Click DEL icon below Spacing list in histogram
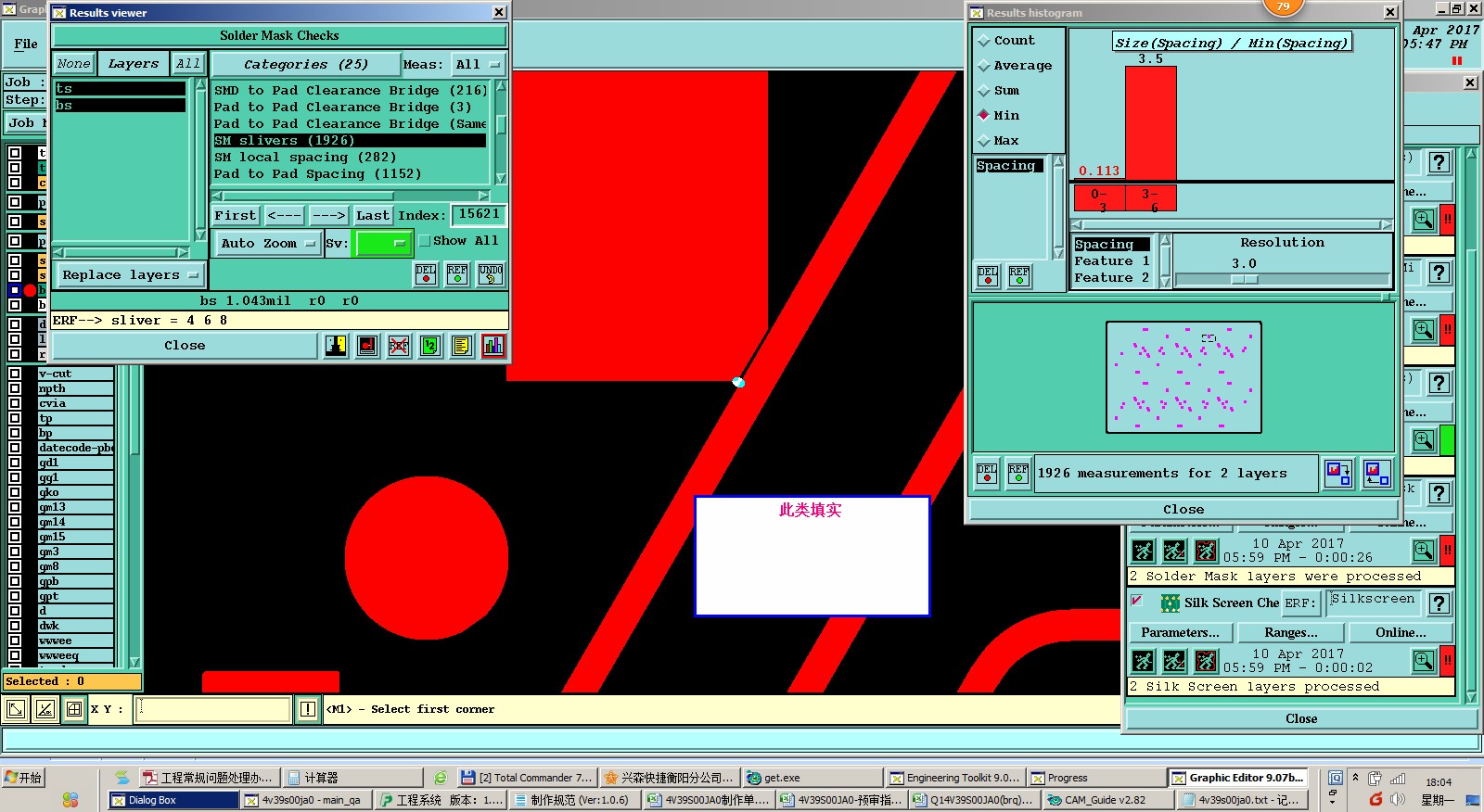This screenshot has height=812, width=1484. pos(988,275)
